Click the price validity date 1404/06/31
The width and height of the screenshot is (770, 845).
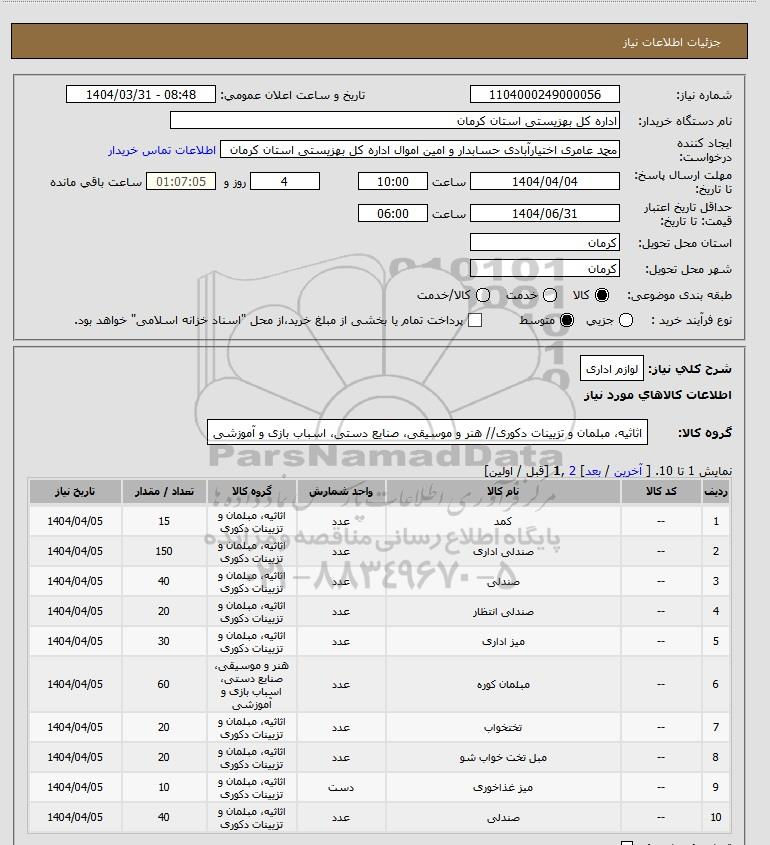tap(544, 213)
